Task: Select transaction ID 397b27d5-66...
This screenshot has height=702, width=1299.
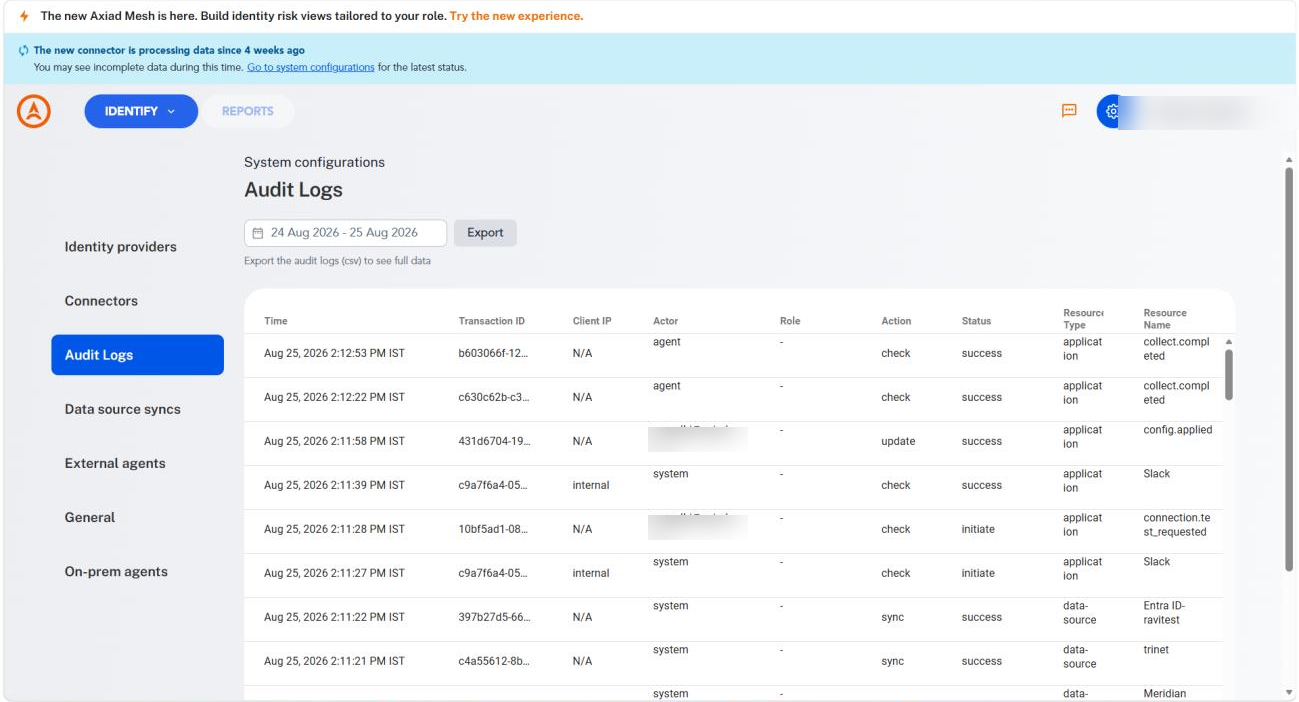Action: (x=494, y=617)
